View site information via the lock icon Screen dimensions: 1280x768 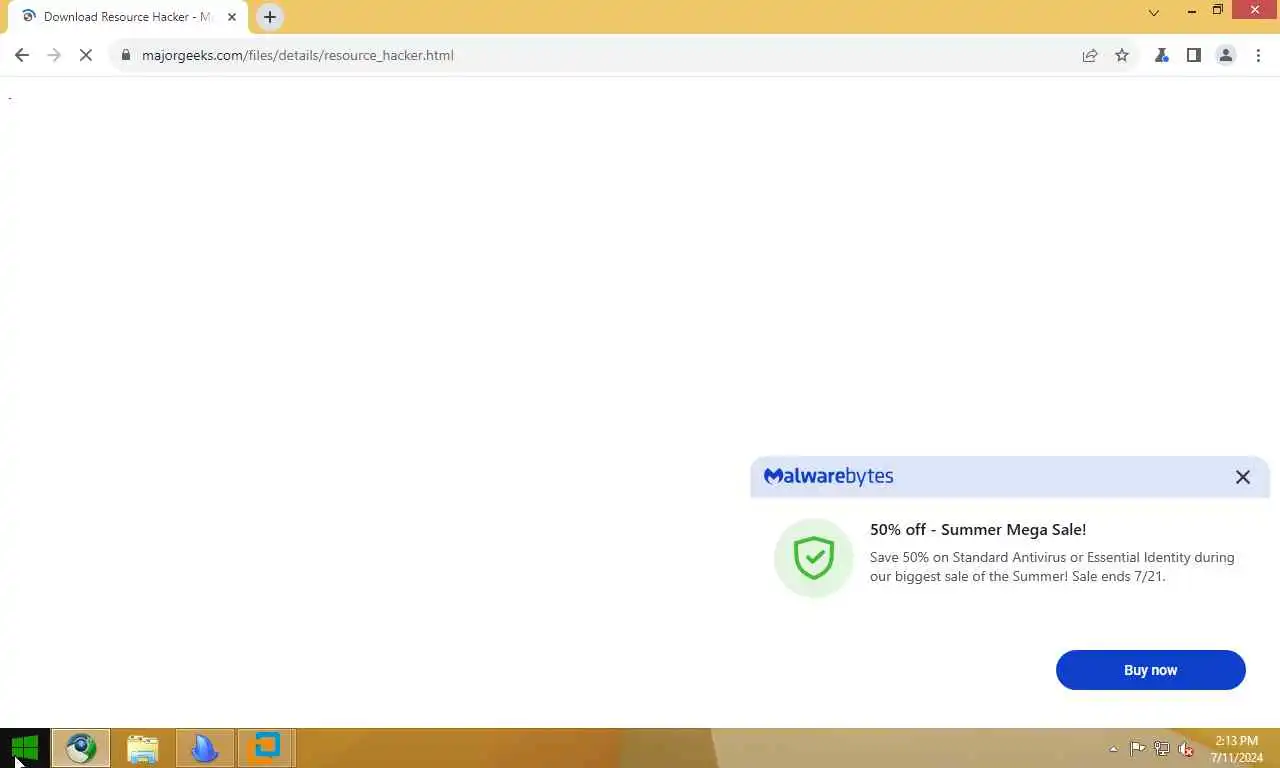click(x=126, y=55)
